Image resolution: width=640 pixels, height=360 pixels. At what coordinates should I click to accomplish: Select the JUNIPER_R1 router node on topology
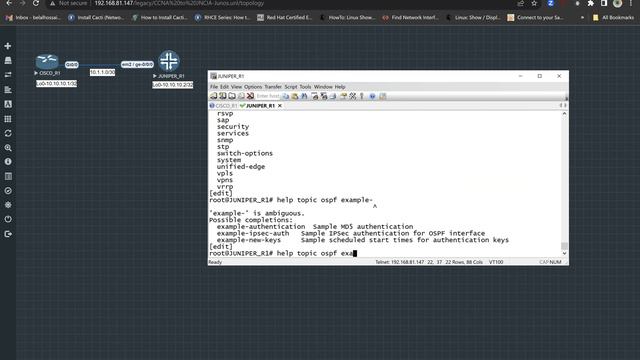pyautogui.click(x=169, y=61)
